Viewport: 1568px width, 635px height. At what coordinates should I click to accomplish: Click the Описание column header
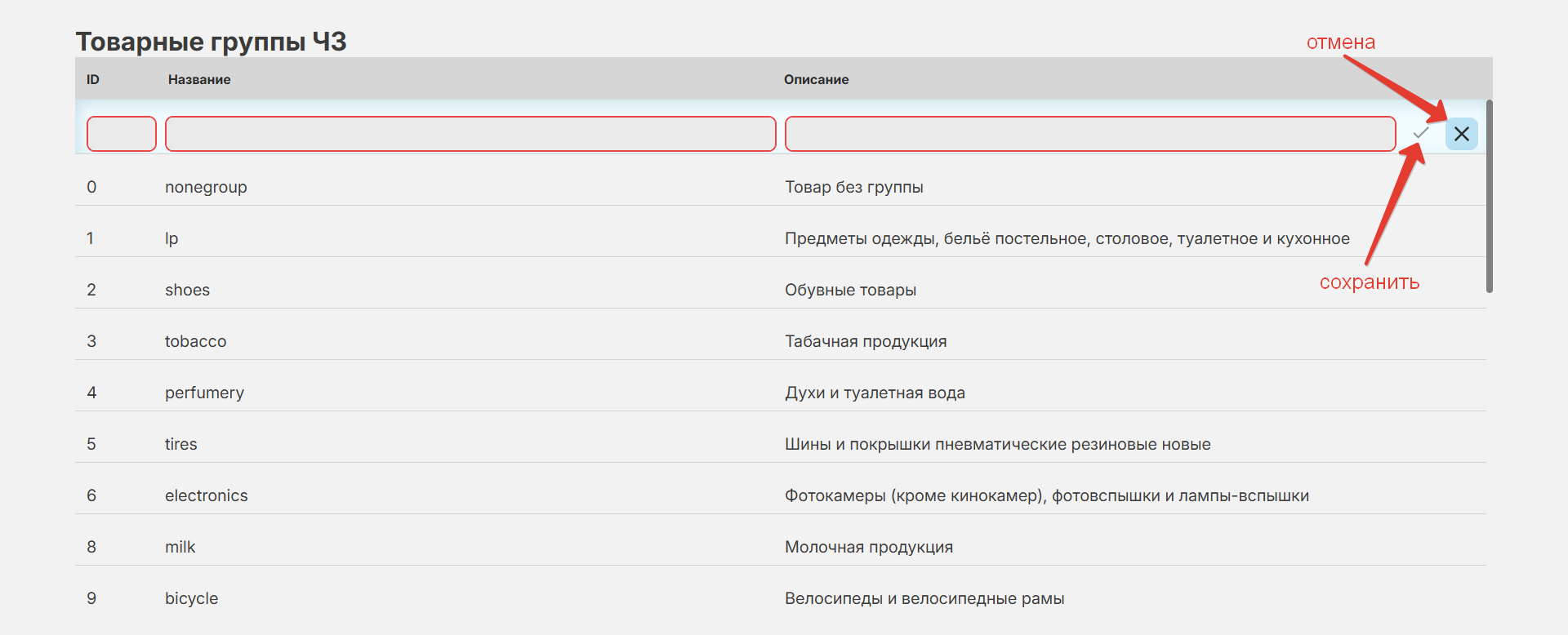(816, 79)
